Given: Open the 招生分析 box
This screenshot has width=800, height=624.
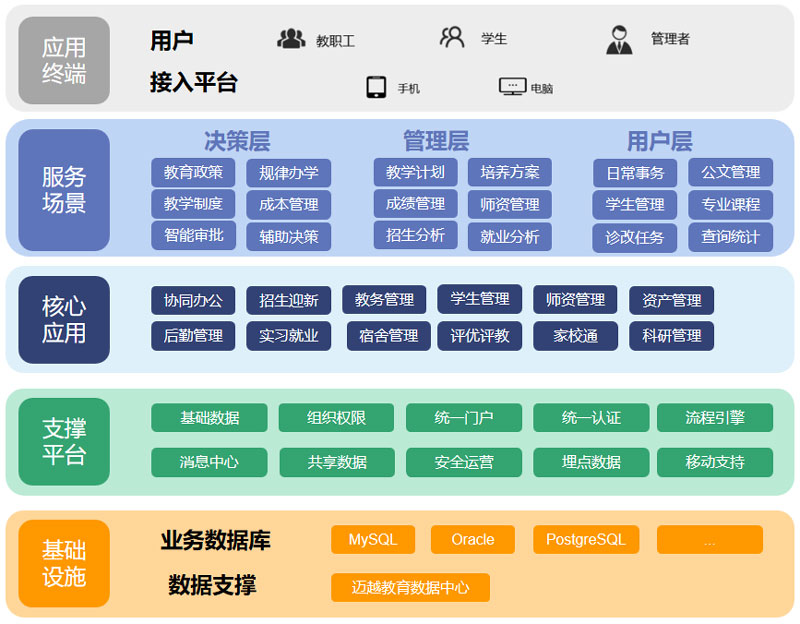Looking at the screenshot, I should (415, 235).
